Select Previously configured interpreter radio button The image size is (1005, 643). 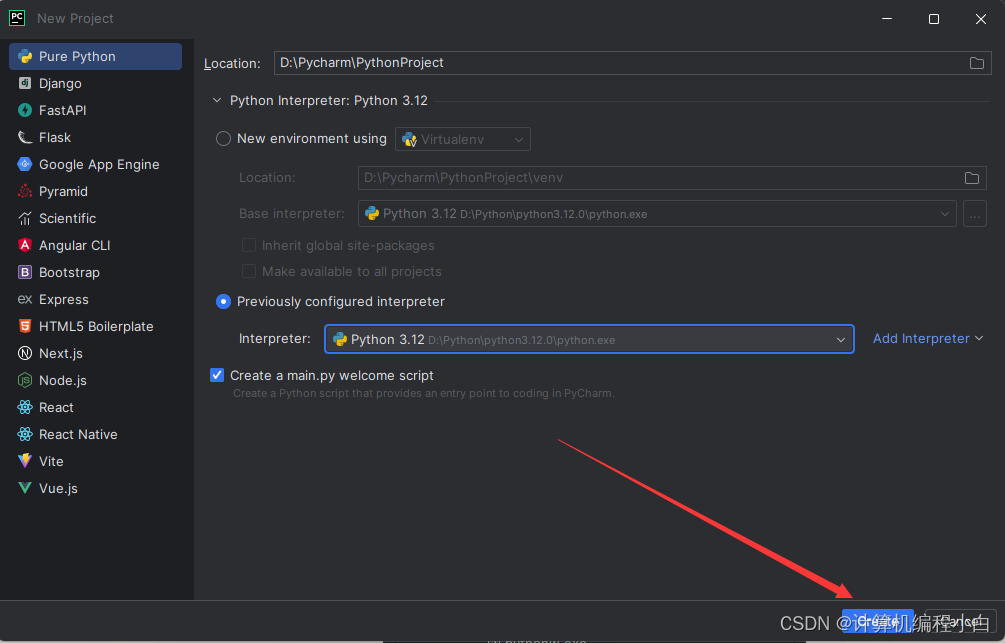coord(223,301)
